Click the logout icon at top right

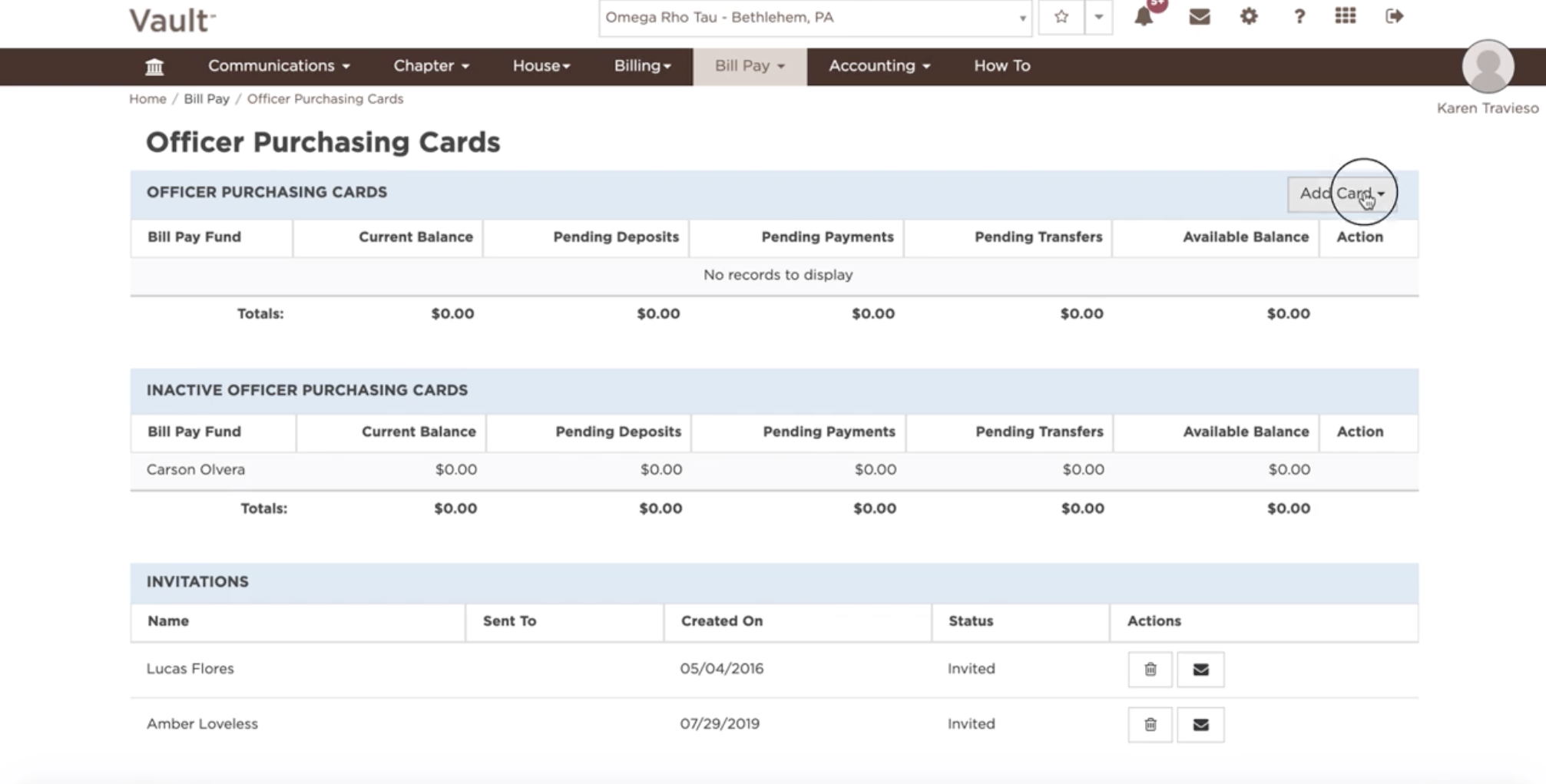pos(1394,16)
